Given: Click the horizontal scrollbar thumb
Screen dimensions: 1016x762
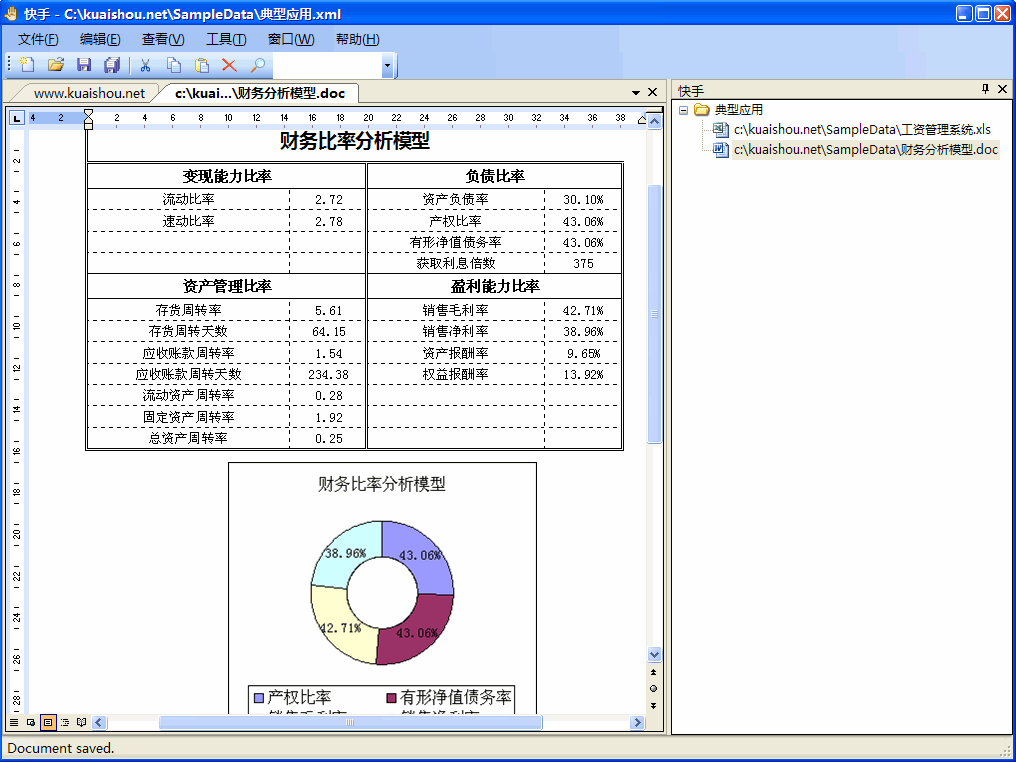Looking at the screenshot, I should (350, 722).
